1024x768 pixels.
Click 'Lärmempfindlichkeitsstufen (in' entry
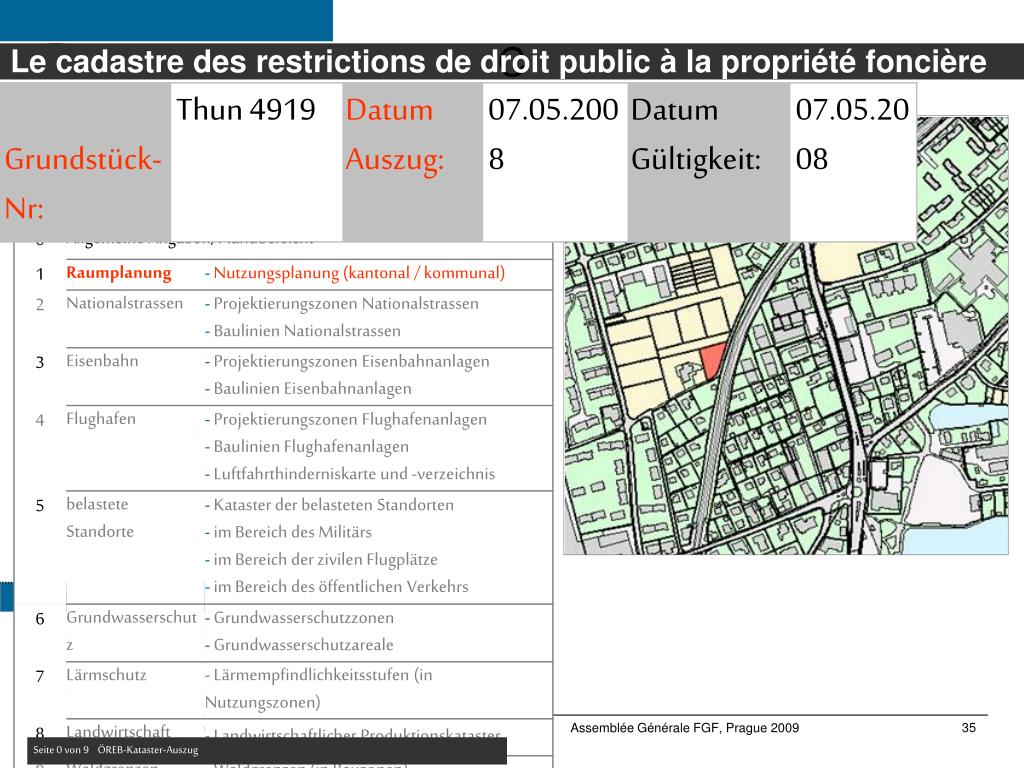pyautogui.click(x=323, y=675)
